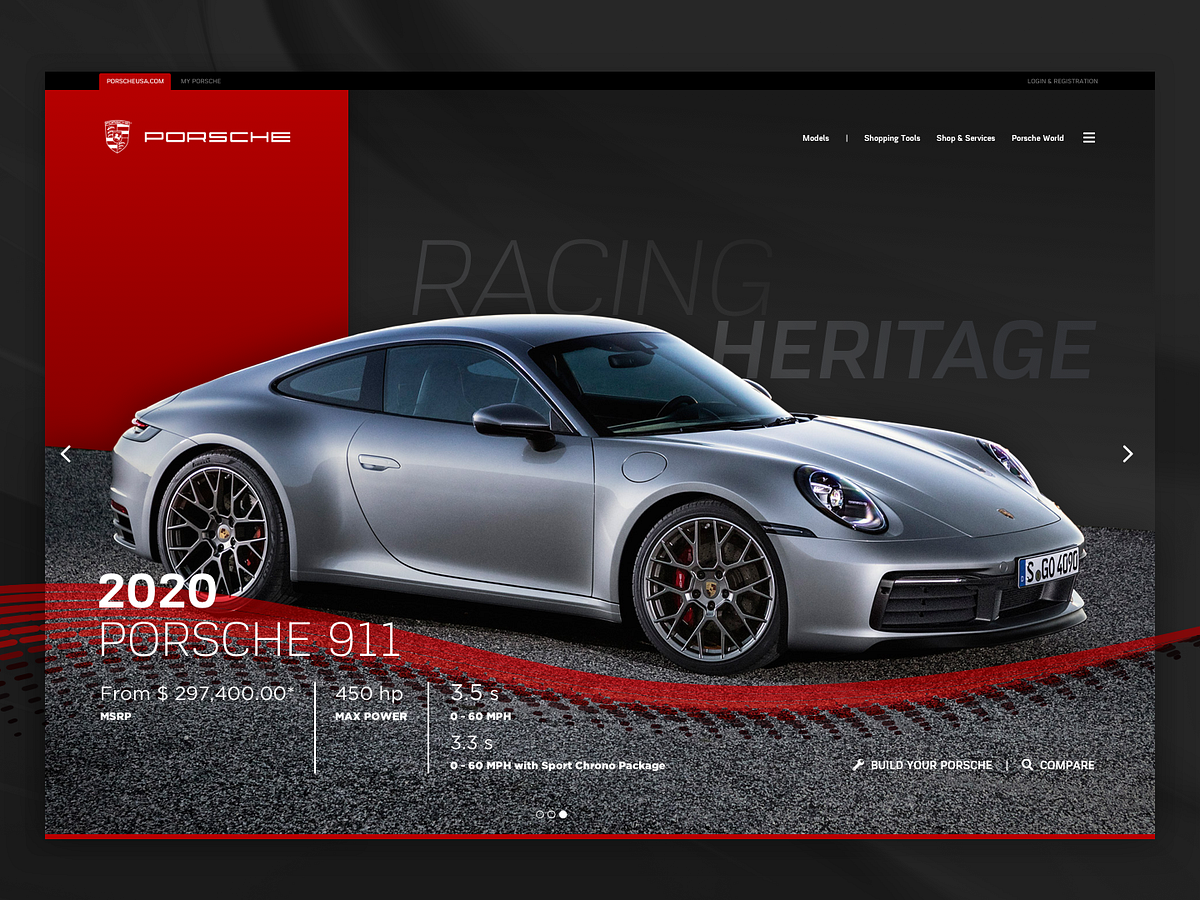Open the Shopping Tools menu
Image resolution: width=1200 pixels, height=900 pixels.
click(892, 138)
